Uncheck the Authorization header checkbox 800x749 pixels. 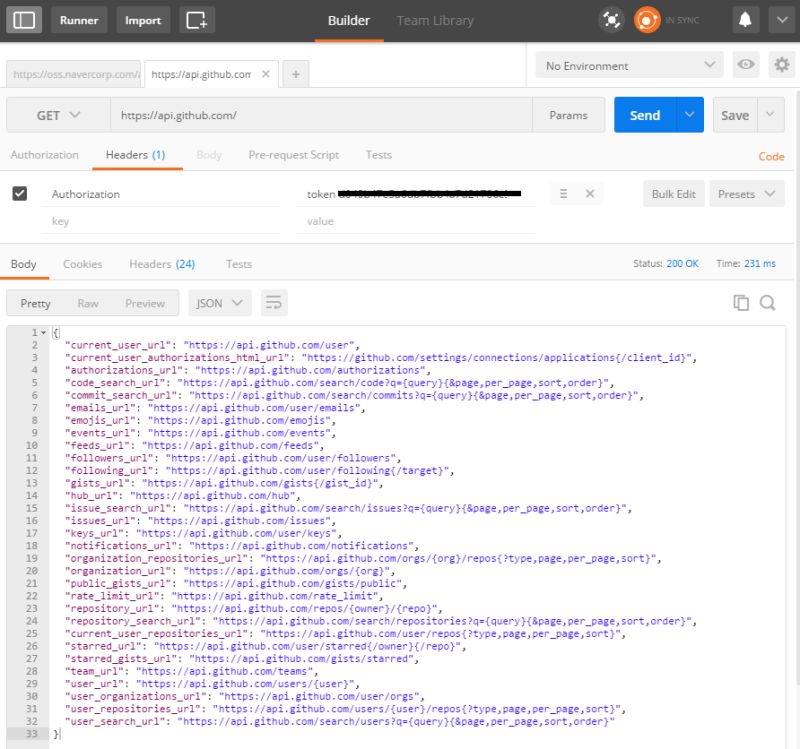pyautogui.click(x=22, y=193)
